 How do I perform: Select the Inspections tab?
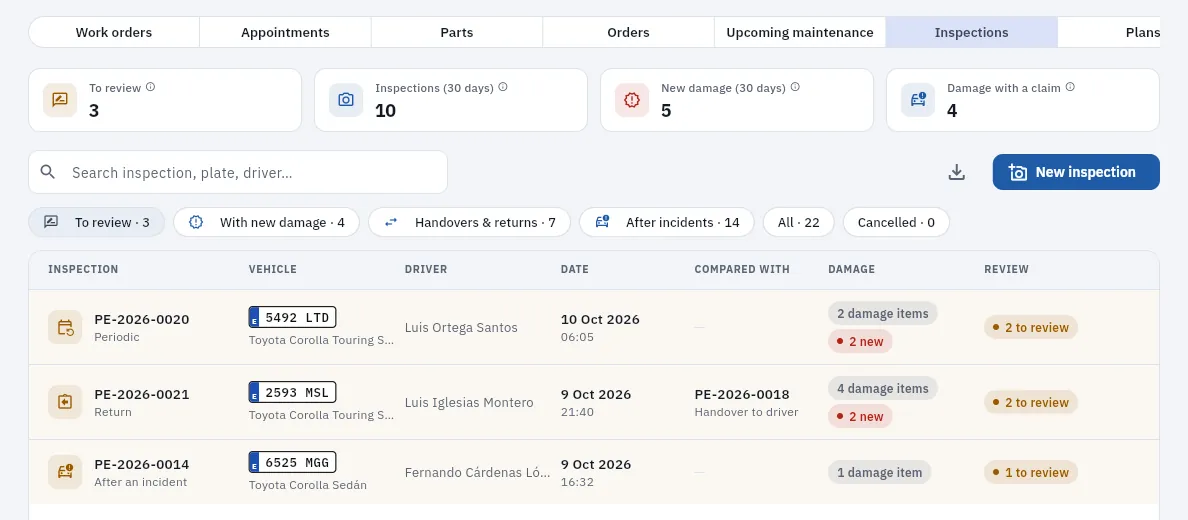[x=971, y=33]
